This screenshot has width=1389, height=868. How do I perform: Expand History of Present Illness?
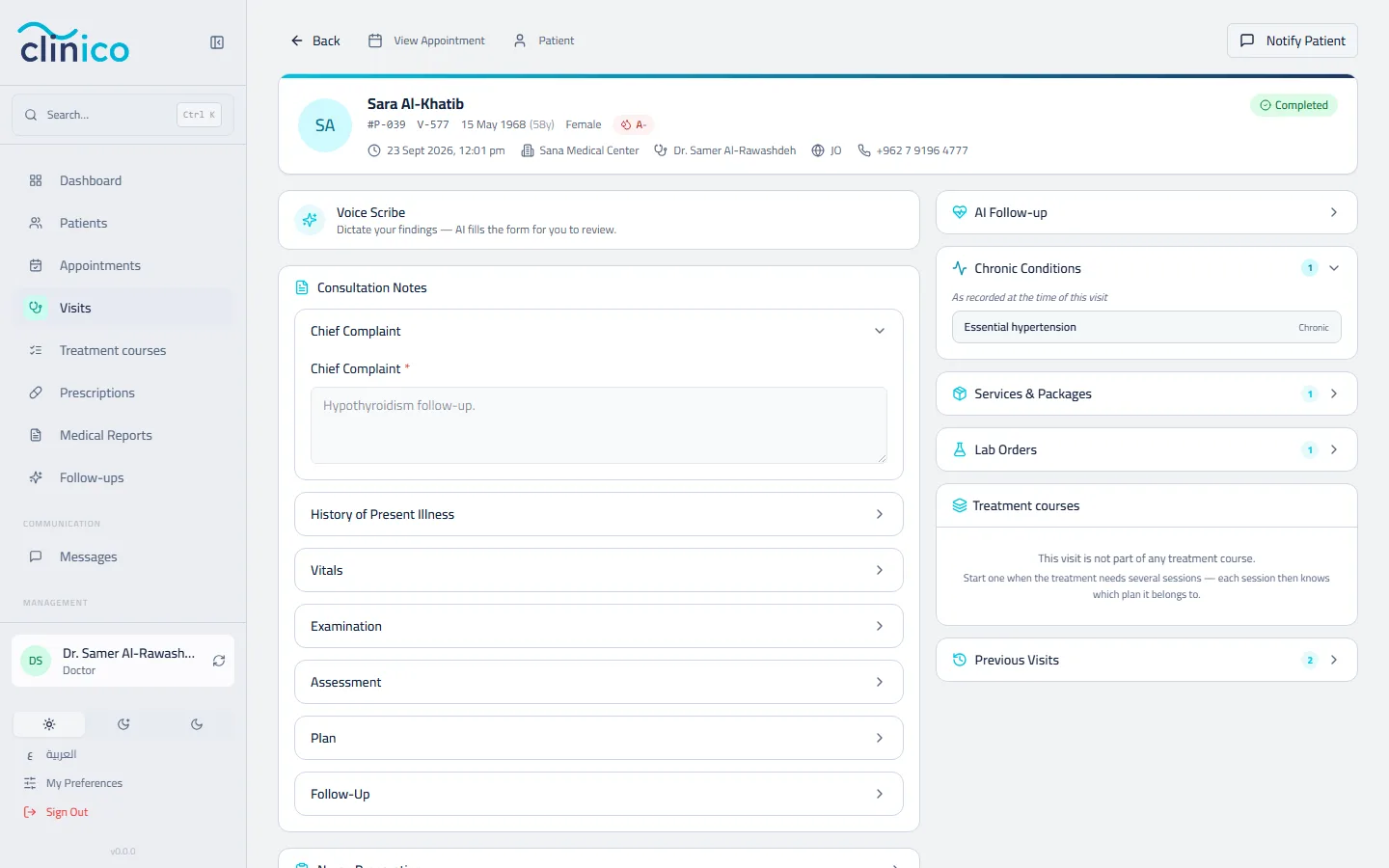[599, 514]
